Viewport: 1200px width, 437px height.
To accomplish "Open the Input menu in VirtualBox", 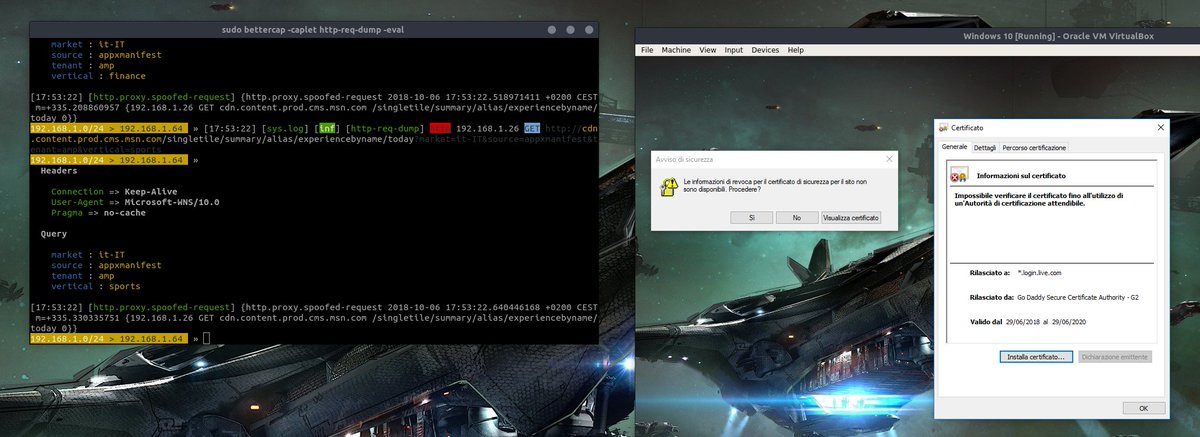I will pyautogui.click(x=734, y=49).
